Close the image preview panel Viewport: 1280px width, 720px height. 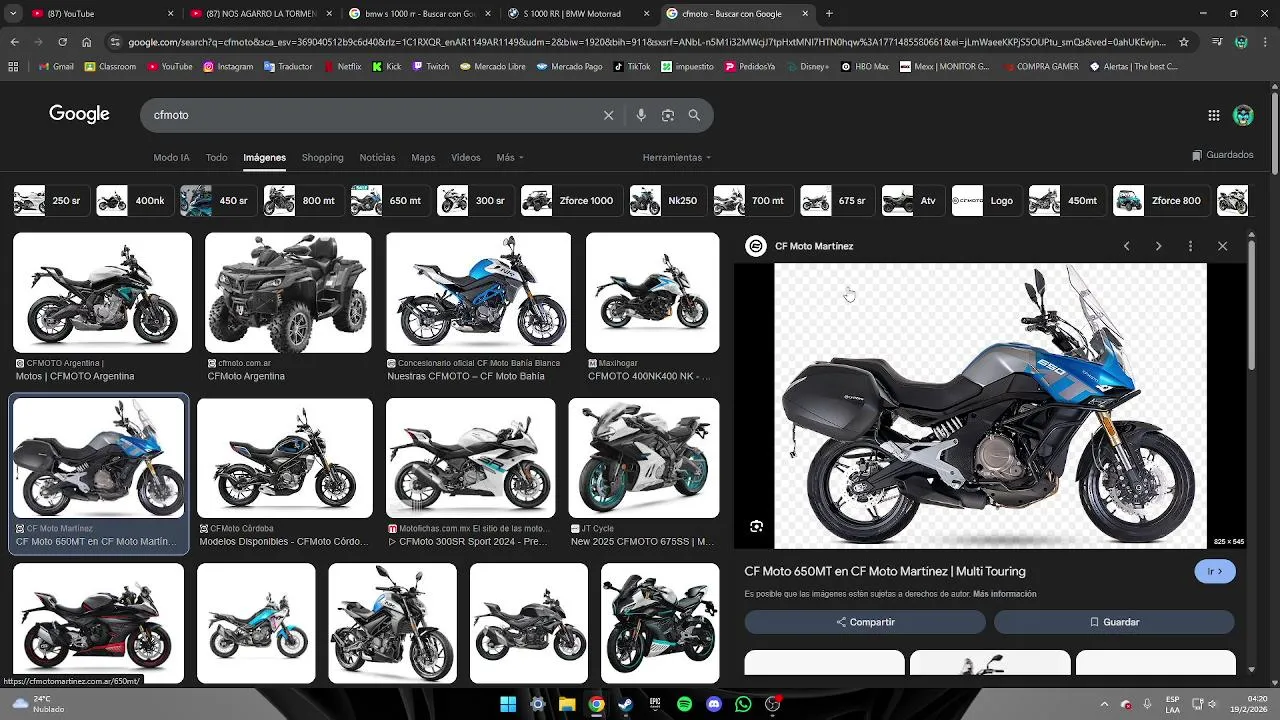click(x=1222, y=246)
